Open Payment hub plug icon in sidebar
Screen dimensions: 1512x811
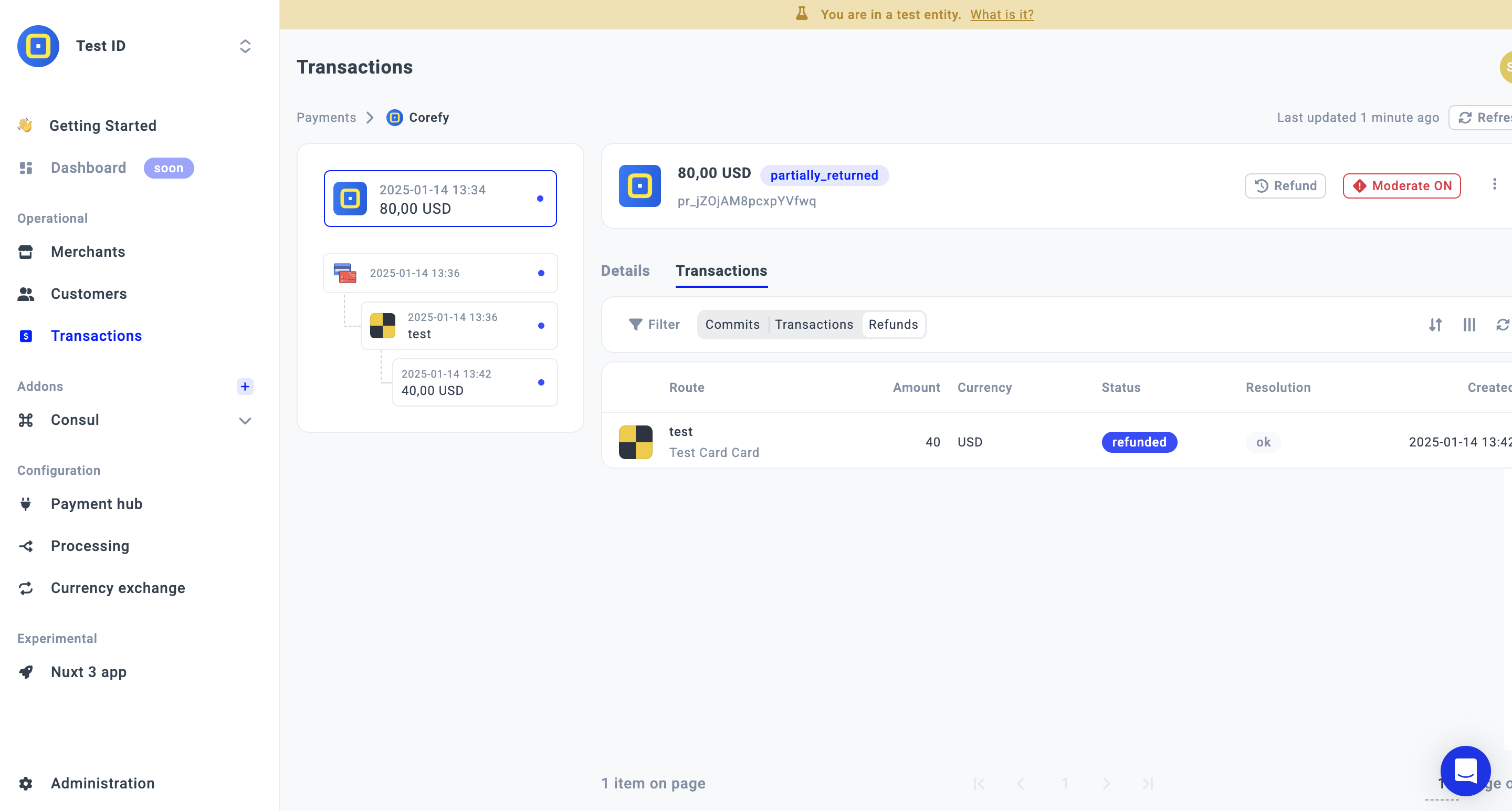pyautogui.click(x=26, y=504)
